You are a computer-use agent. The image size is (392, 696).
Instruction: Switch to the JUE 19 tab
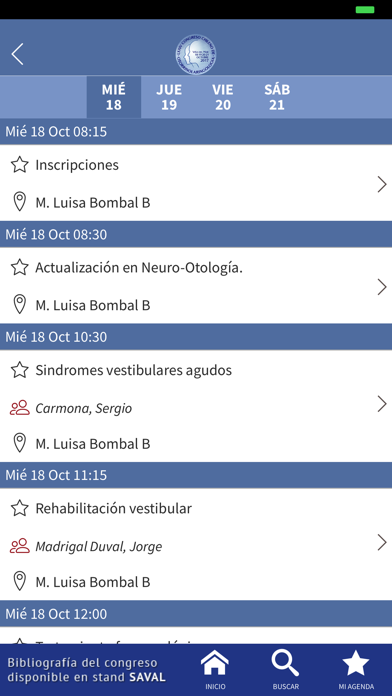[x=169, y=97]
